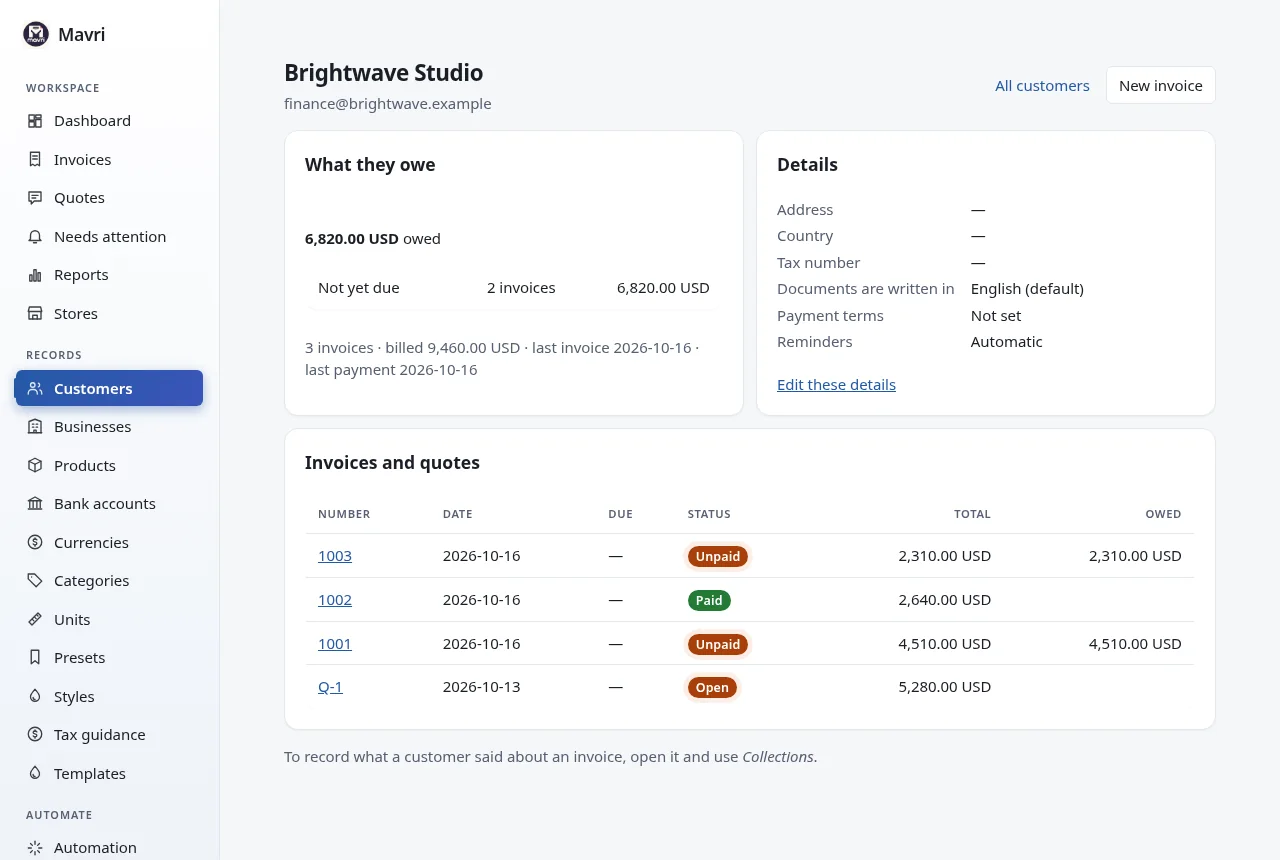Follow the All customers link
This screenshot has height=860, width=1280.
coord(1042,86)
